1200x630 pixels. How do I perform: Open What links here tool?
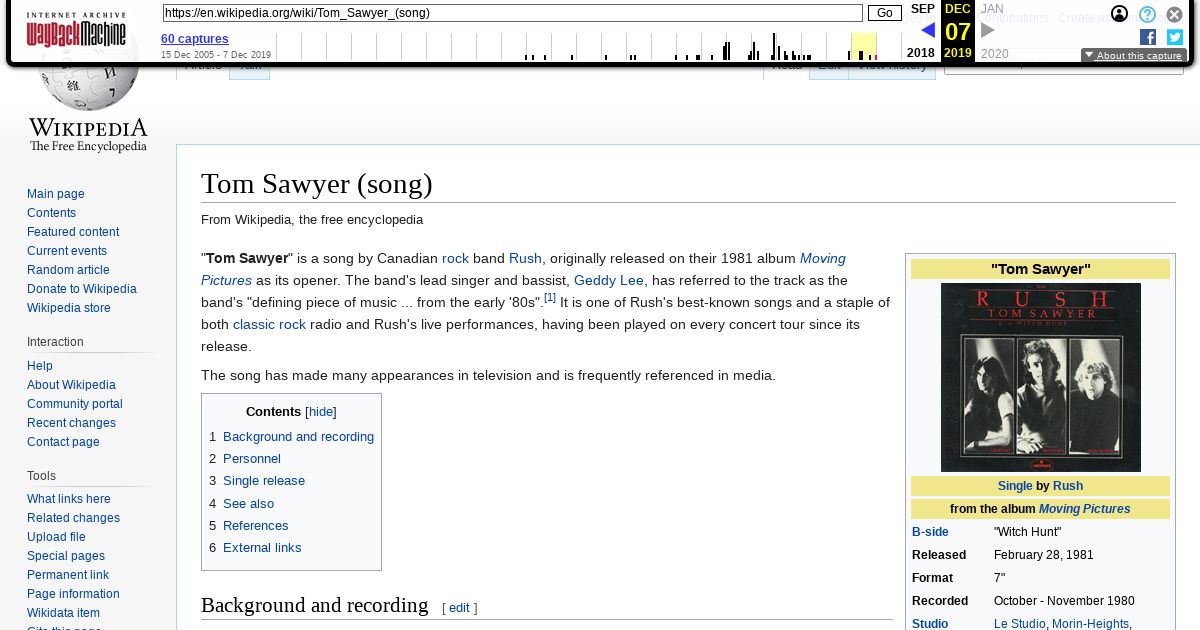[69, 499]
